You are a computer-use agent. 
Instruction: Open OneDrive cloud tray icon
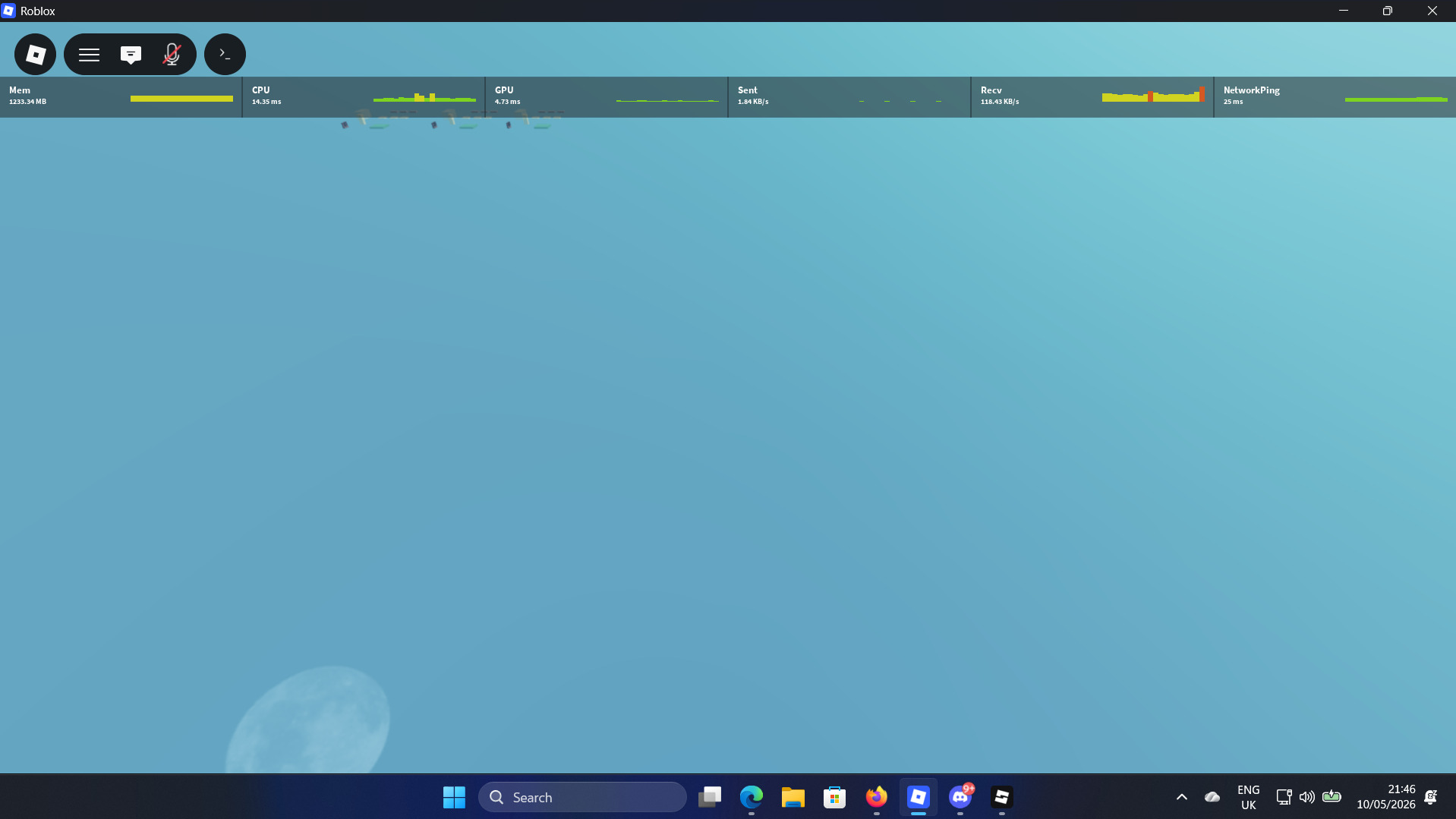[1212, 797]
